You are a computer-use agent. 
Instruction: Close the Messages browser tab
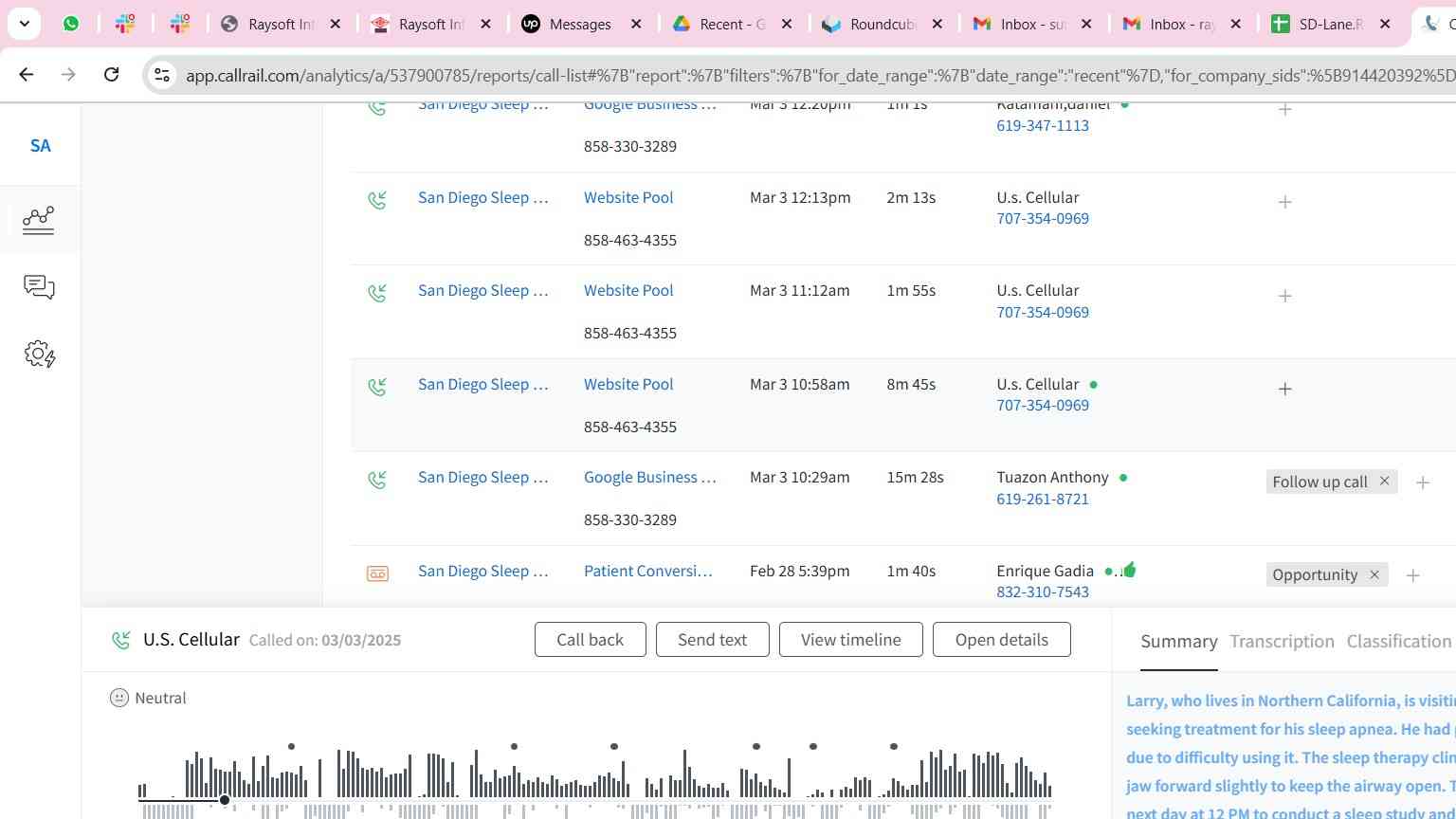637,24
